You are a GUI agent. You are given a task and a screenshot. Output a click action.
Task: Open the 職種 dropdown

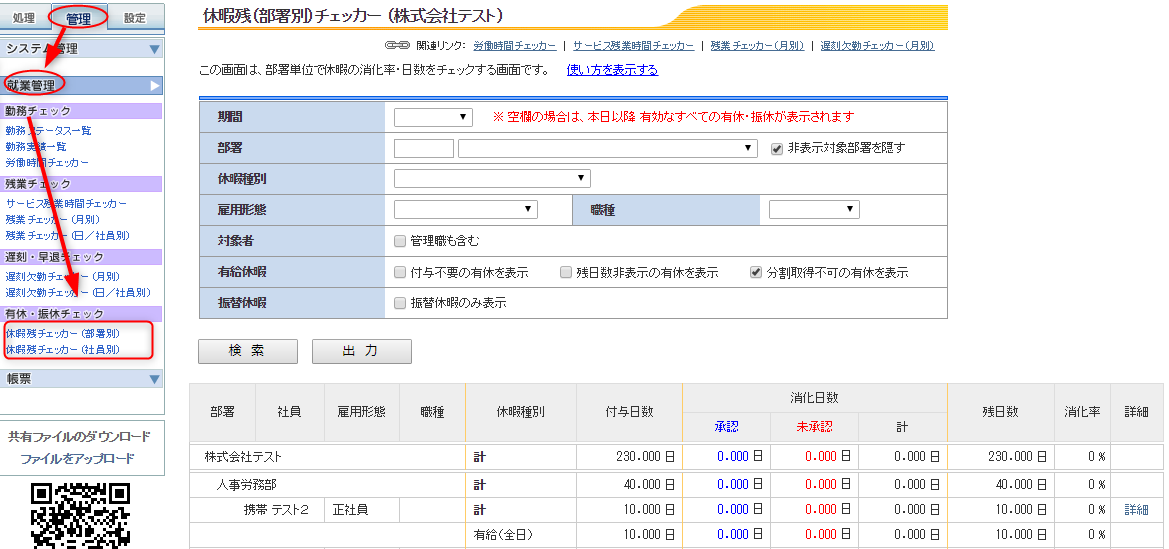[x=814, y=210]
